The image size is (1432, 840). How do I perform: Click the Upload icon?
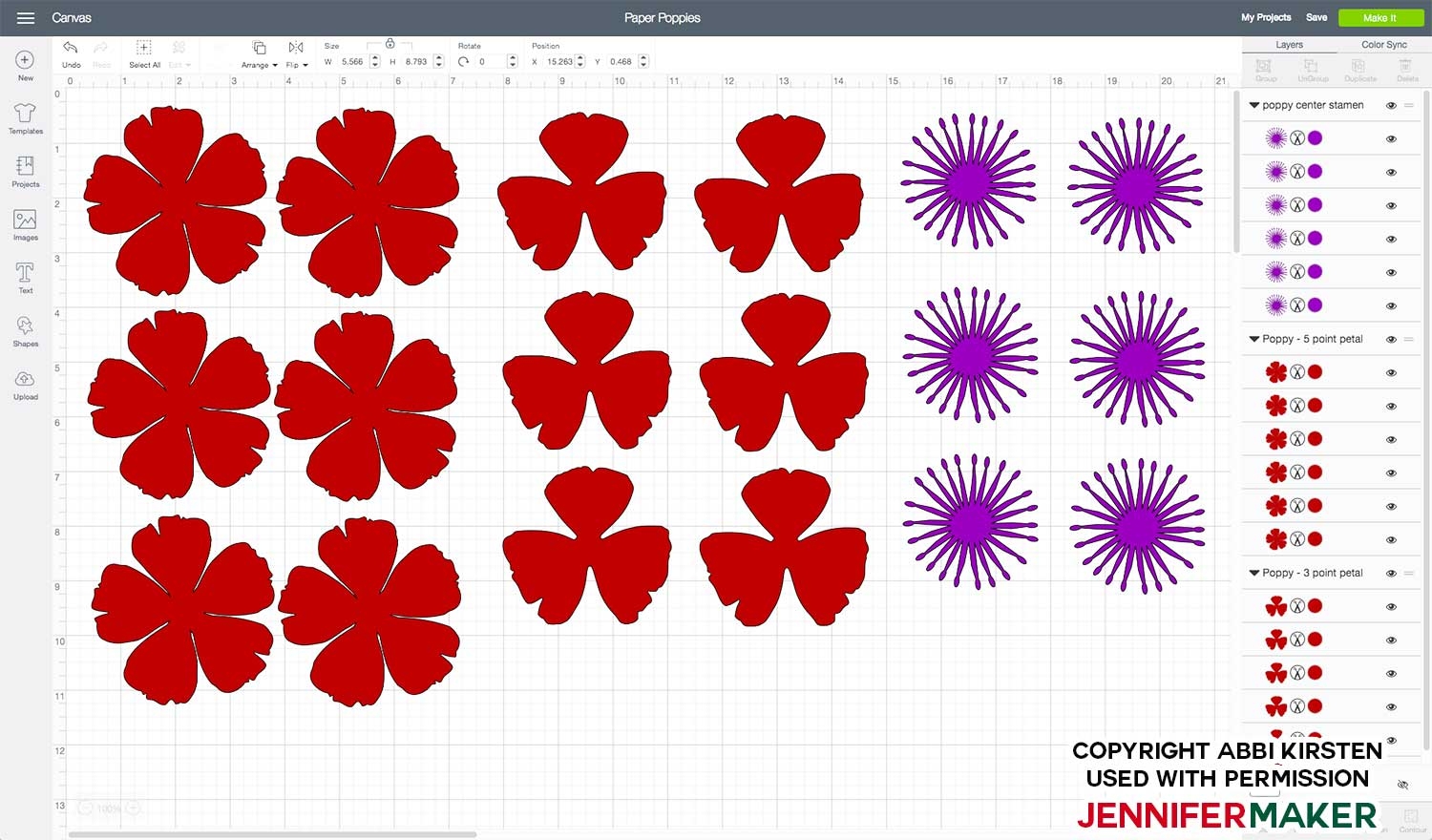(25, 385)
